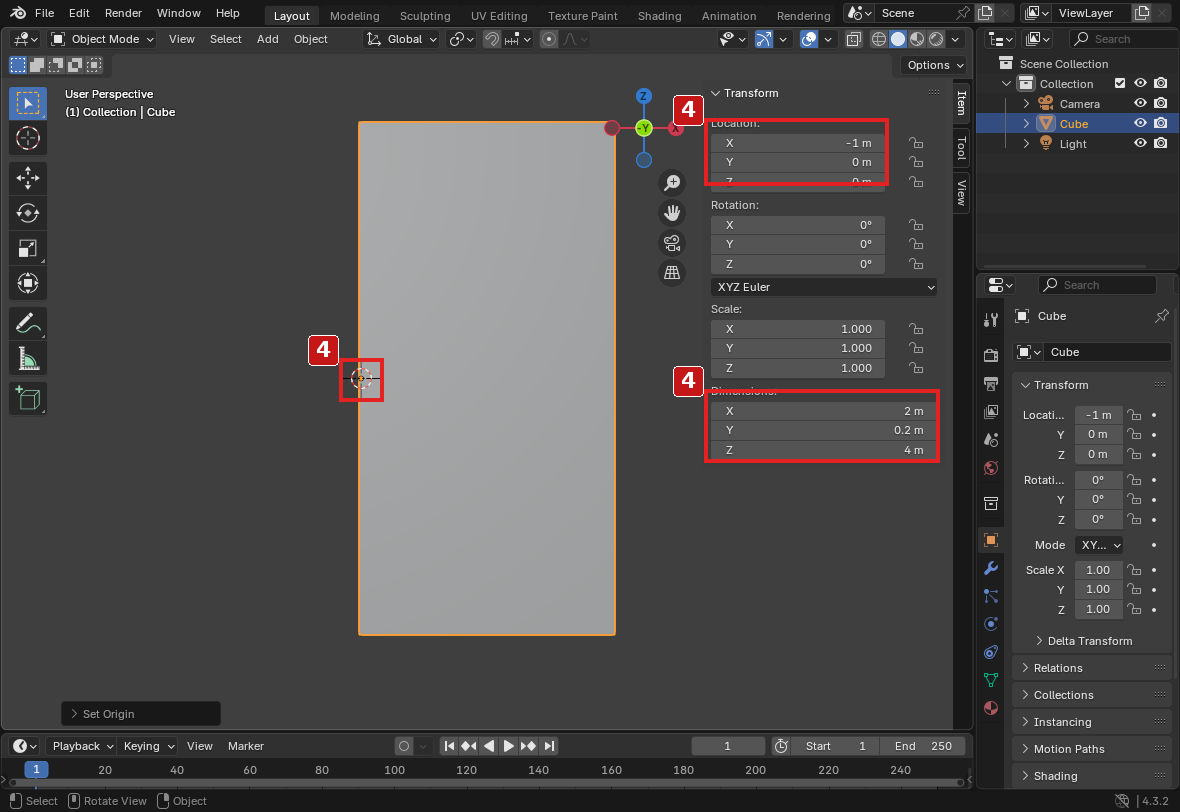This screenshot has width=1180, height=812.
Task: Click the Dimensions Z value field
Action: click(x=824, y=450)
